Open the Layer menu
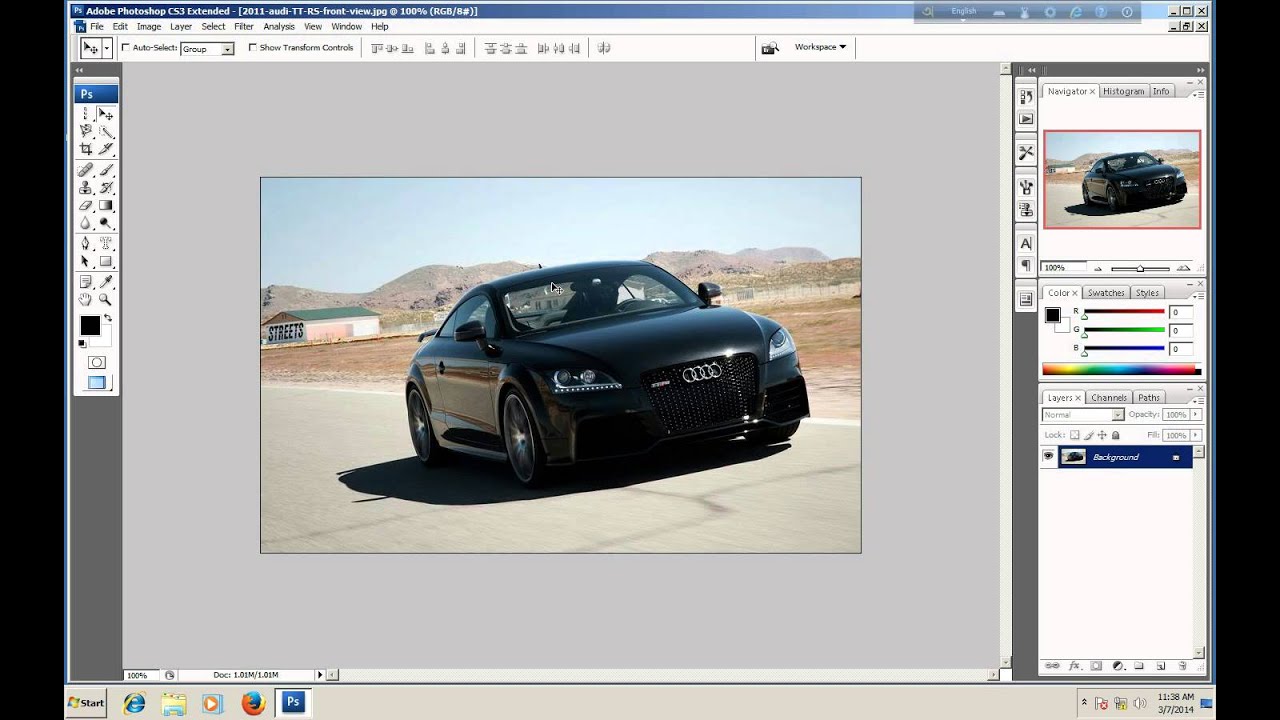This screenshot has height=720, width=1280. coord(181,26)
